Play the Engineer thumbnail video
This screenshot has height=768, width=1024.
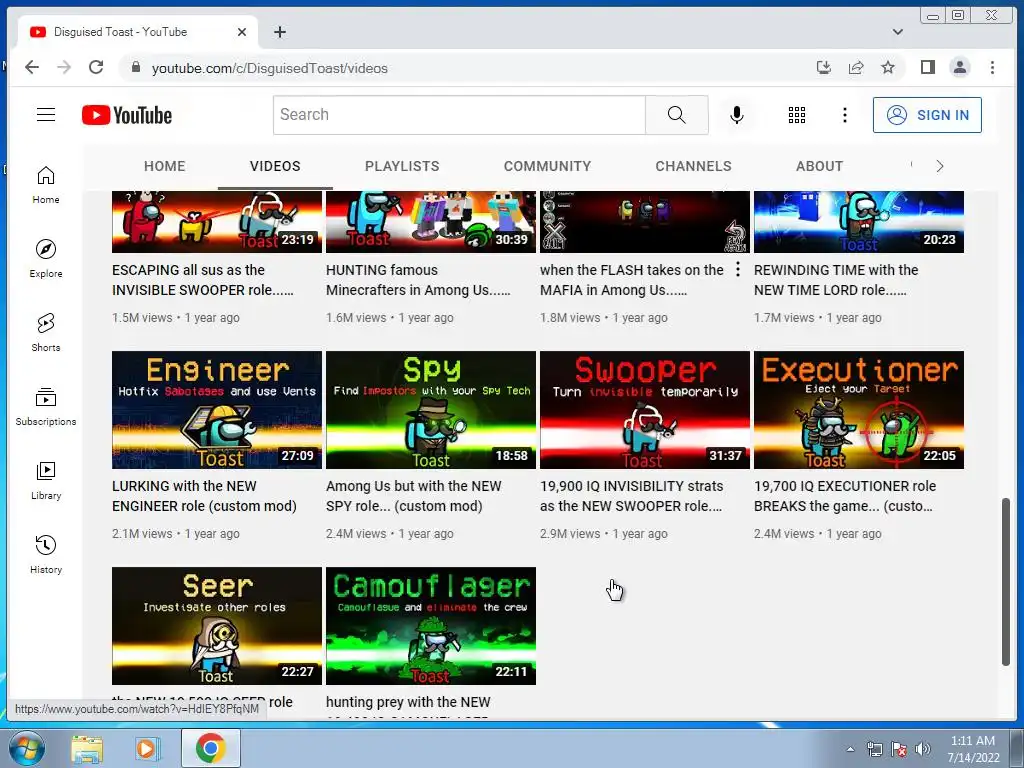(x=217, y=410)
